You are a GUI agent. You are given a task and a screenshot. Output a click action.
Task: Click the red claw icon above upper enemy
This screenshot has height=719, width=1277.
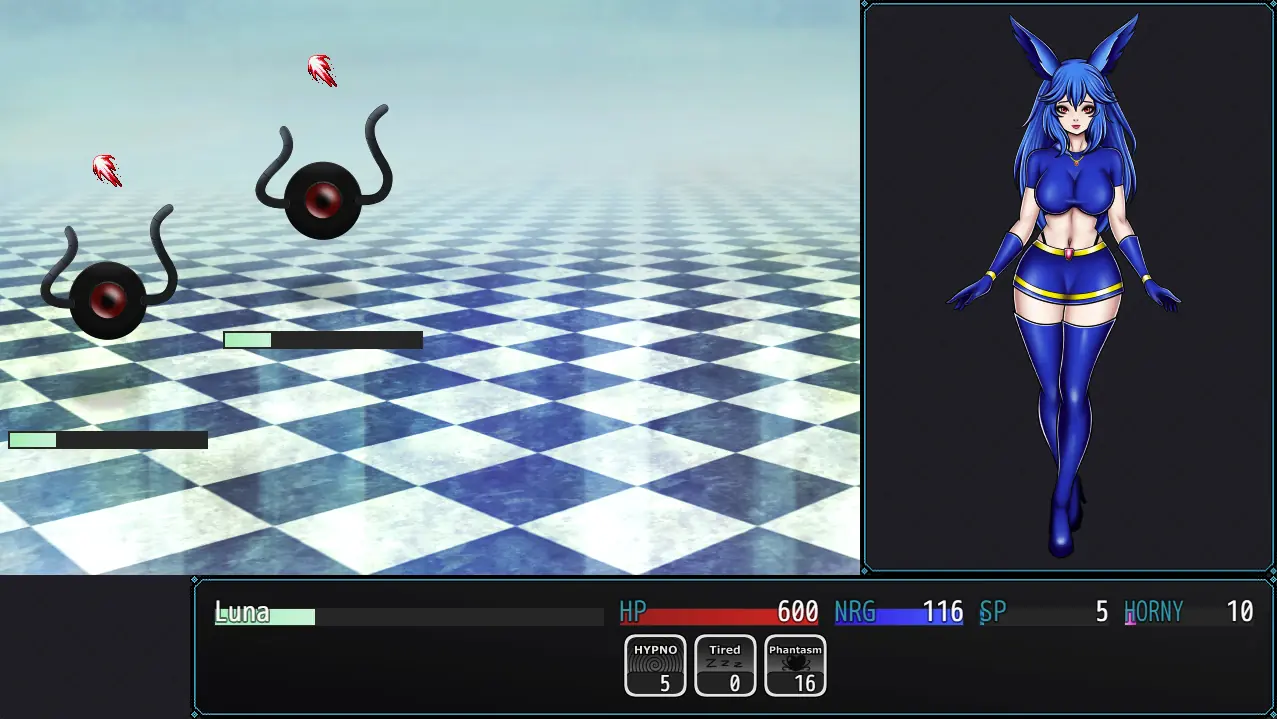[x=321, y=70]
